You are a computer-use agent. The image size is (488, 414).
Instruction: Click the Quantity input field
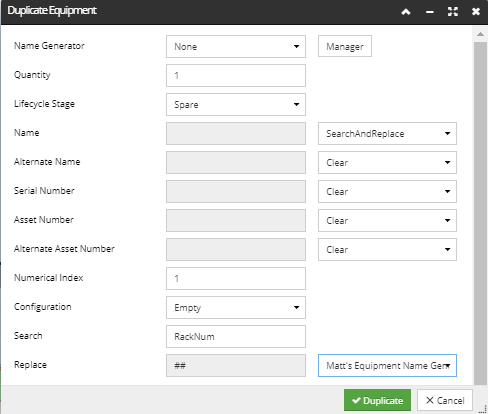[236, 76]
